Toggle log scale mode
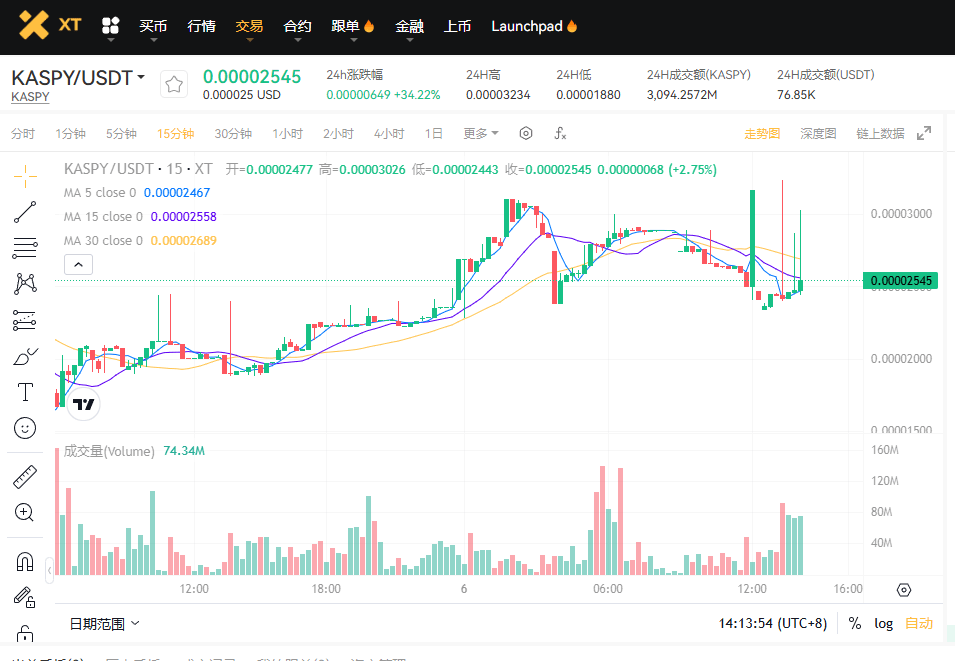The image size is (955, 661). [884, 623]
